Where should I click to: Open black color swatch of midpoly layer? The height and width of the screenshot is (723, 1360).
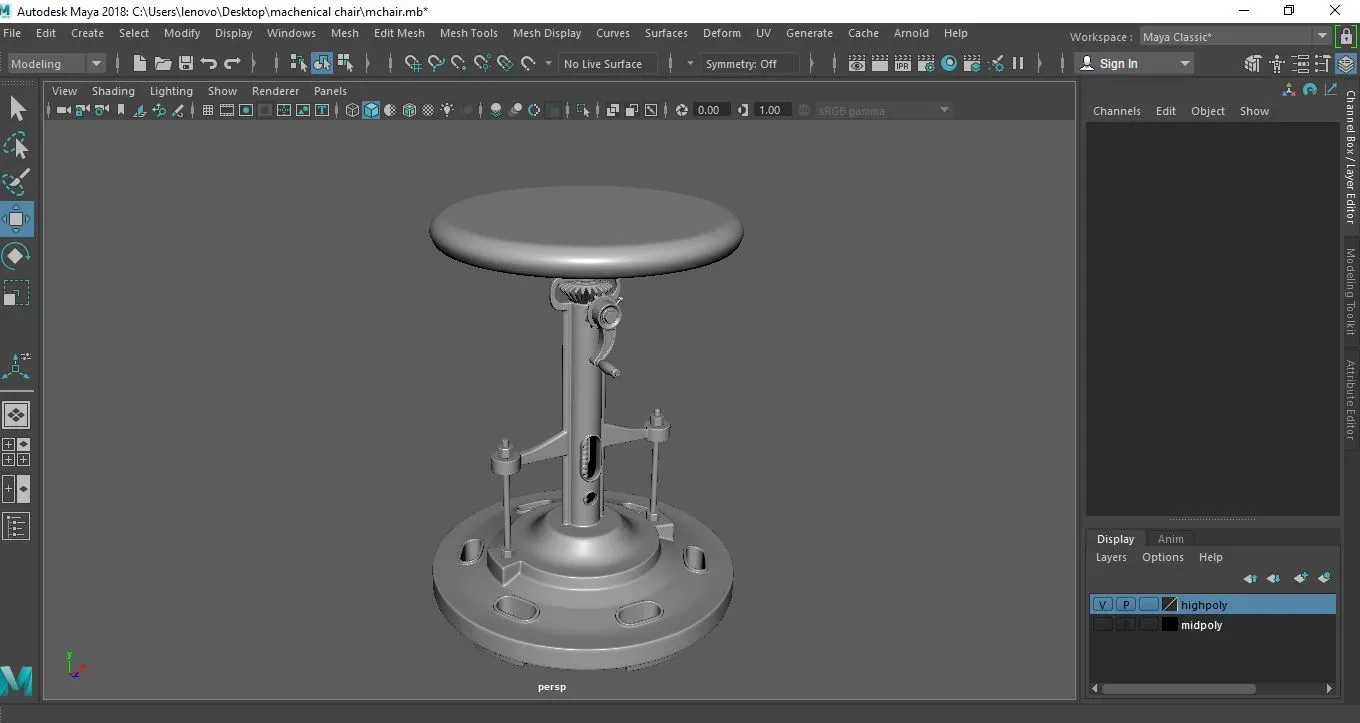coord(1169,625)
